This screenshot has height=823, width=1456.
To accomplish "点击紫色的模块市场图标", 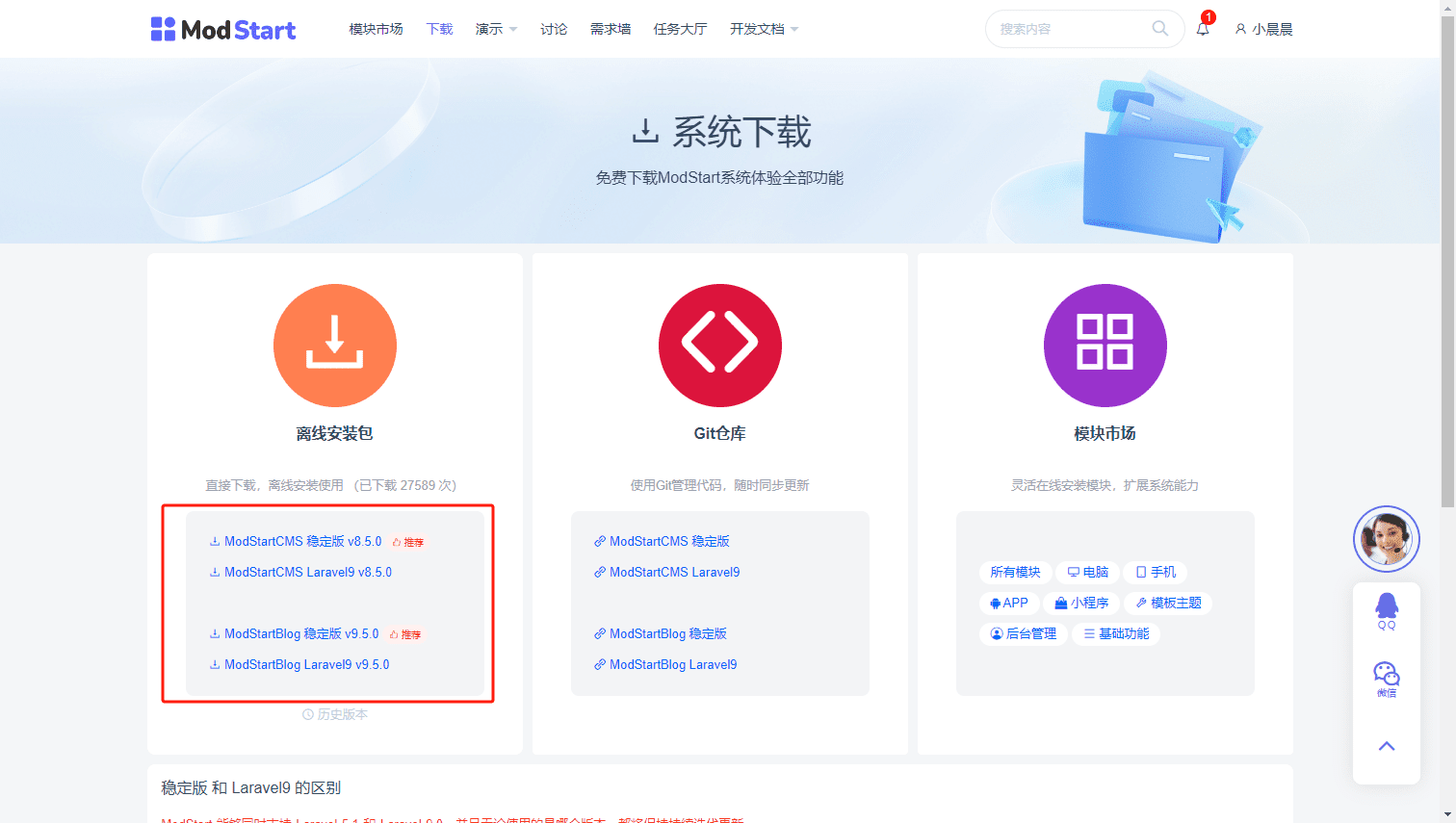I will pos(1105,345).
